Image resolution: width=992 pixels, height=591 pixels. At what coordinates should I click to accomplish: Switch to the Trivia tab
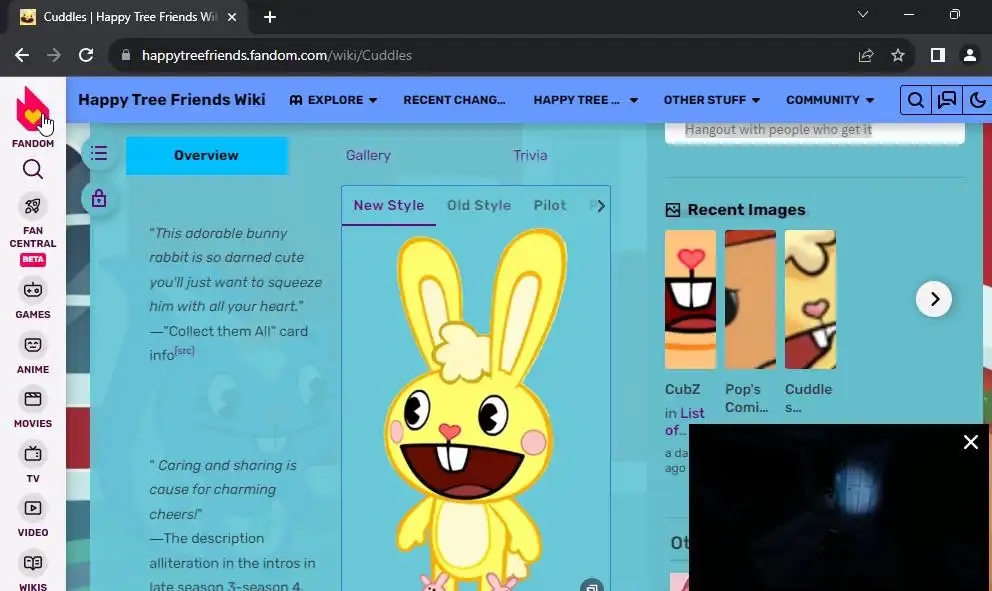coord(530,155)
